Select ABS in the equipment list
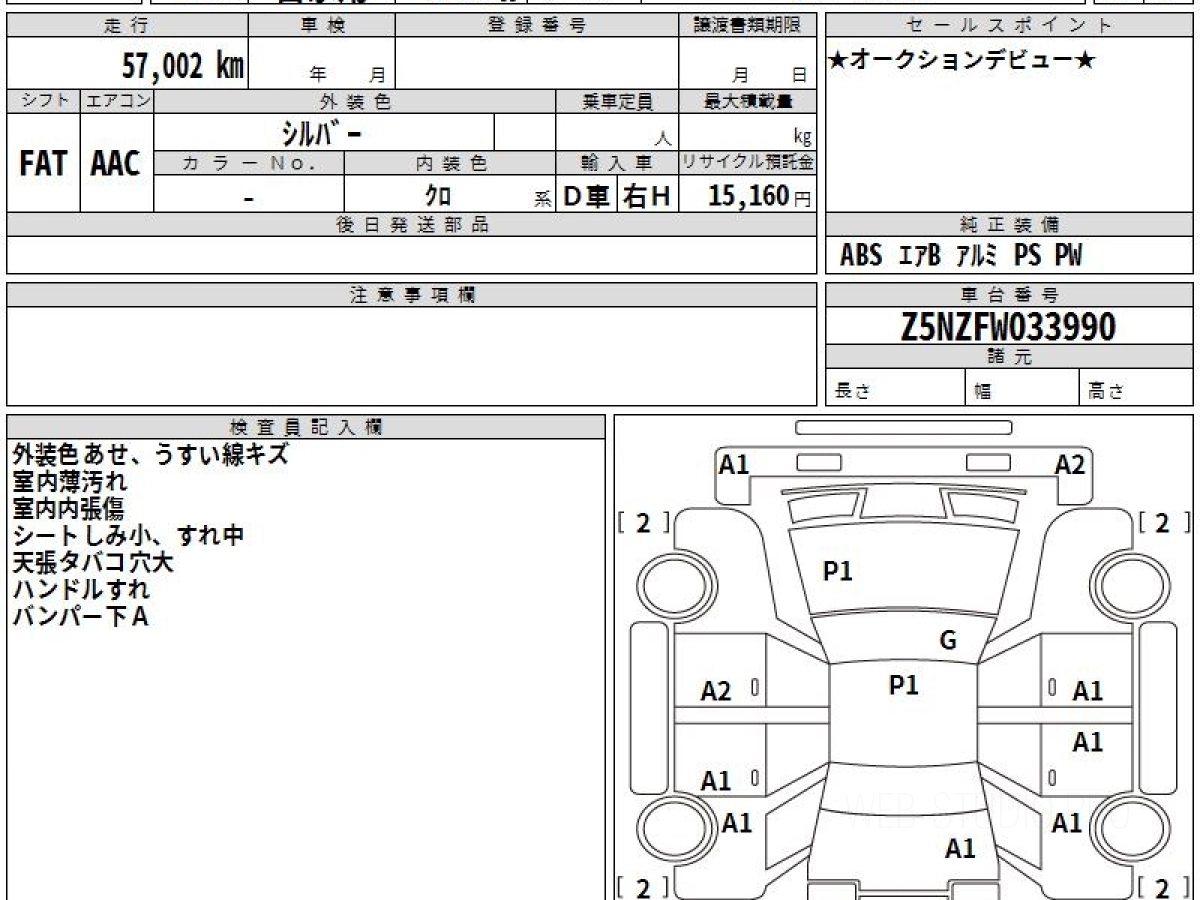This screenshot has height=900, width=1200. (x=861, y=256)
